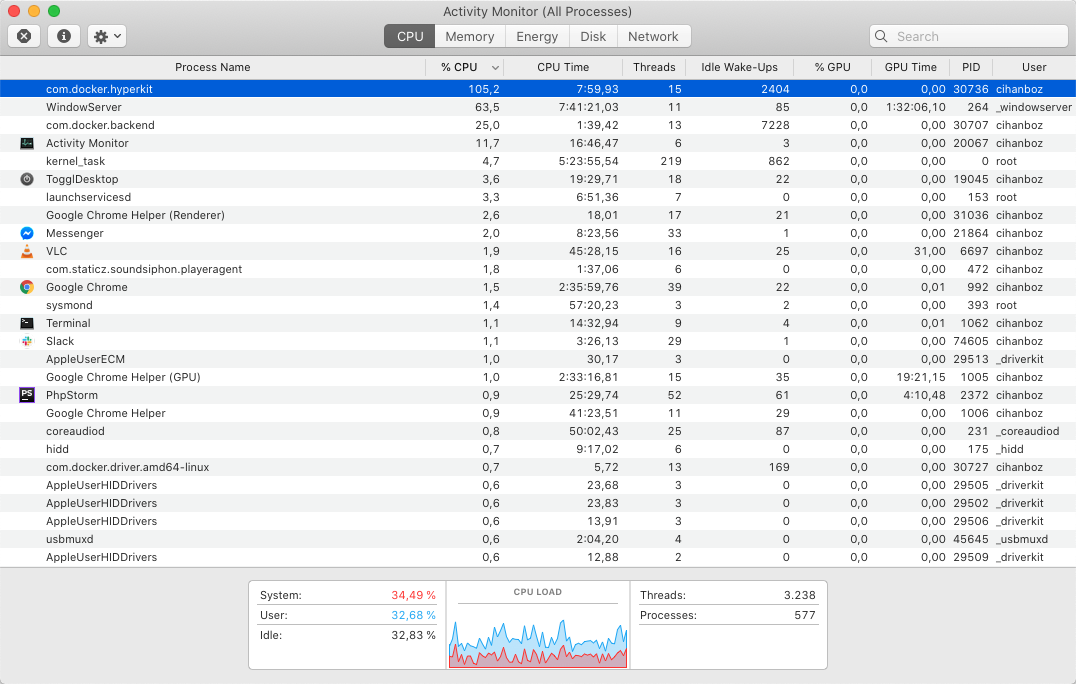Click the _windowserver user cell

click(x=1033, y=107)
